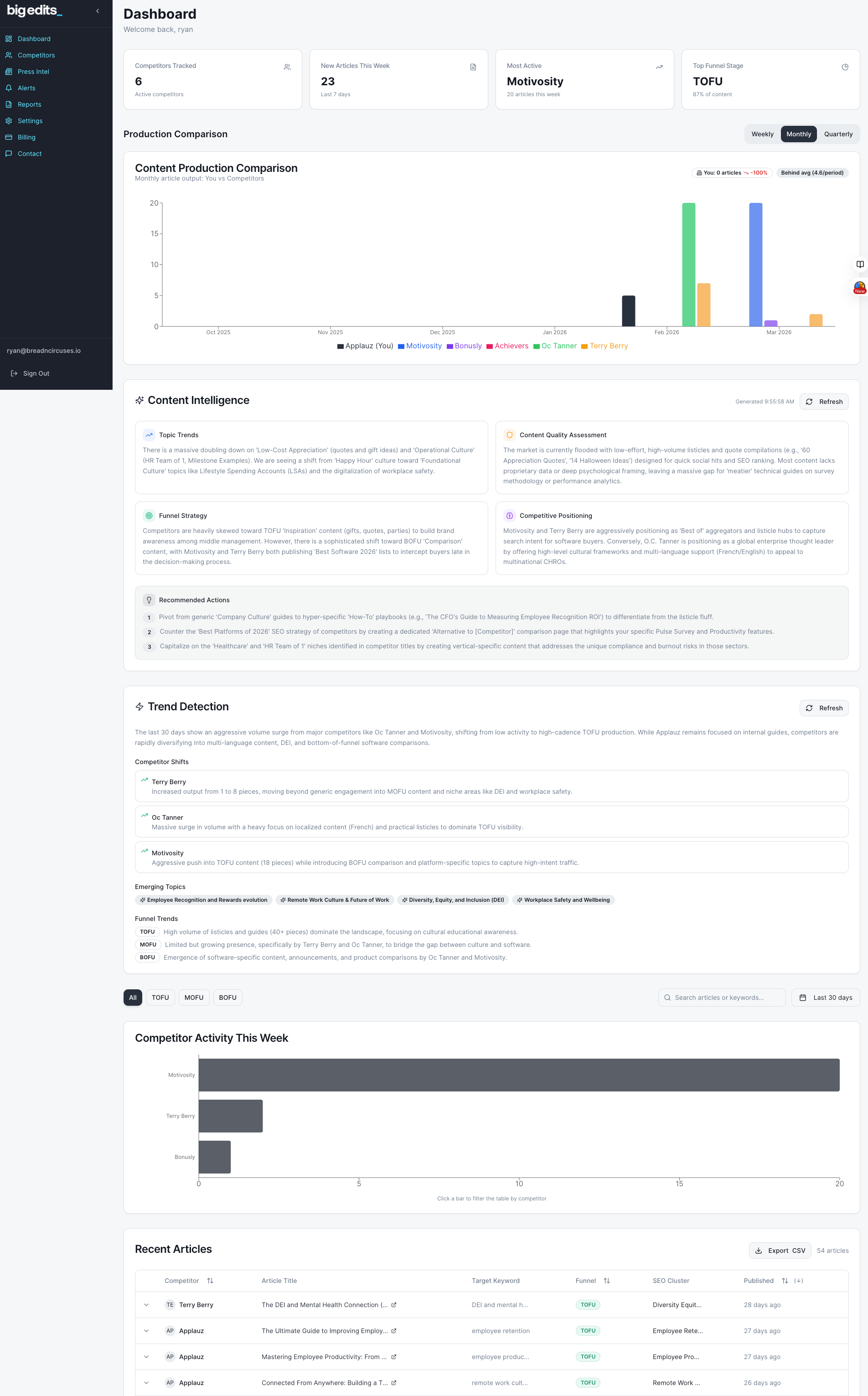
Task: Open external link for Ultimate Guide article
Action: click(394, 1330)
